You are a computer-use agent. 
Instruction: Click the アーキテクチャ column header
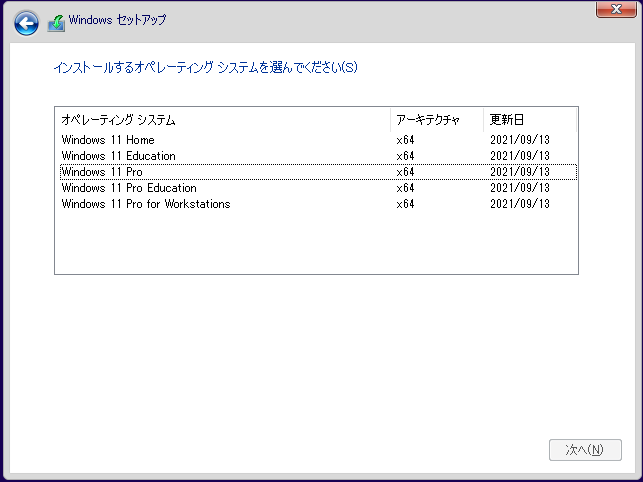[437, 120]
